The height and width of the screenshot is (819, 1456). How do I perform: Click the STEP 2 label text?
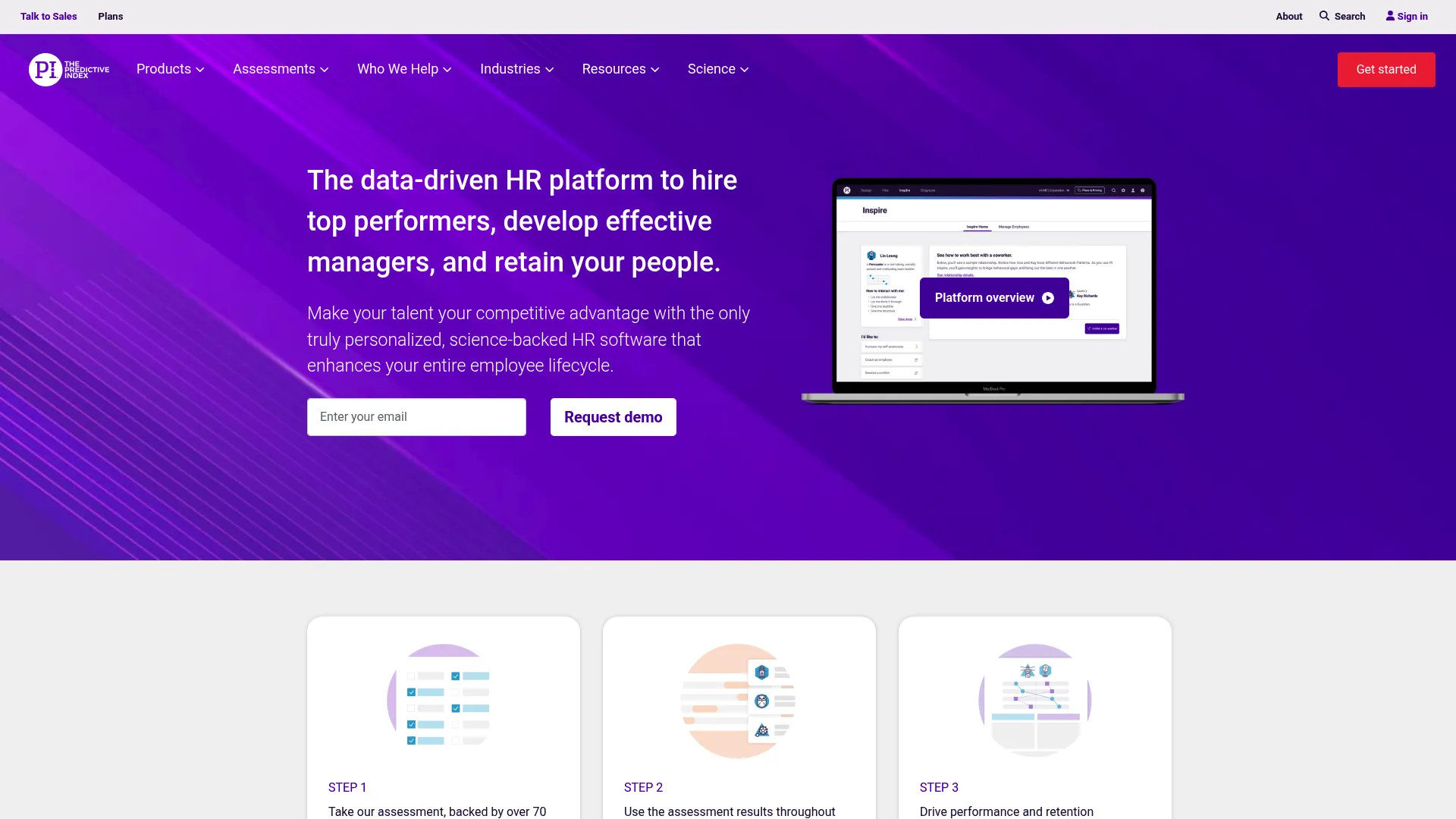[643, 787]
